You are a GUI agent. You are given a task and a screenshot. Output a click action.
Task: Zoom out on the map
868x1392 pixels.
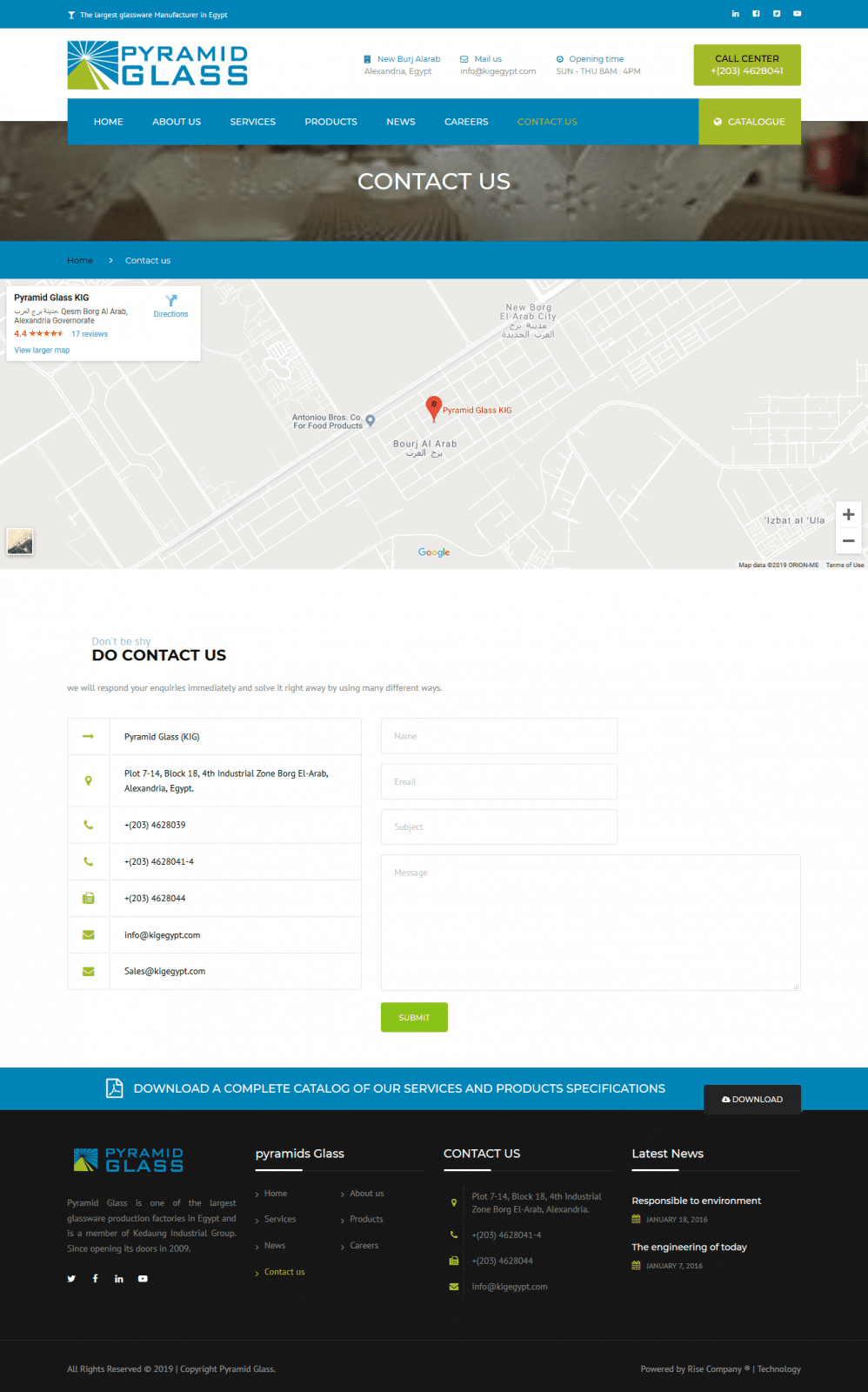pos(848,540)
